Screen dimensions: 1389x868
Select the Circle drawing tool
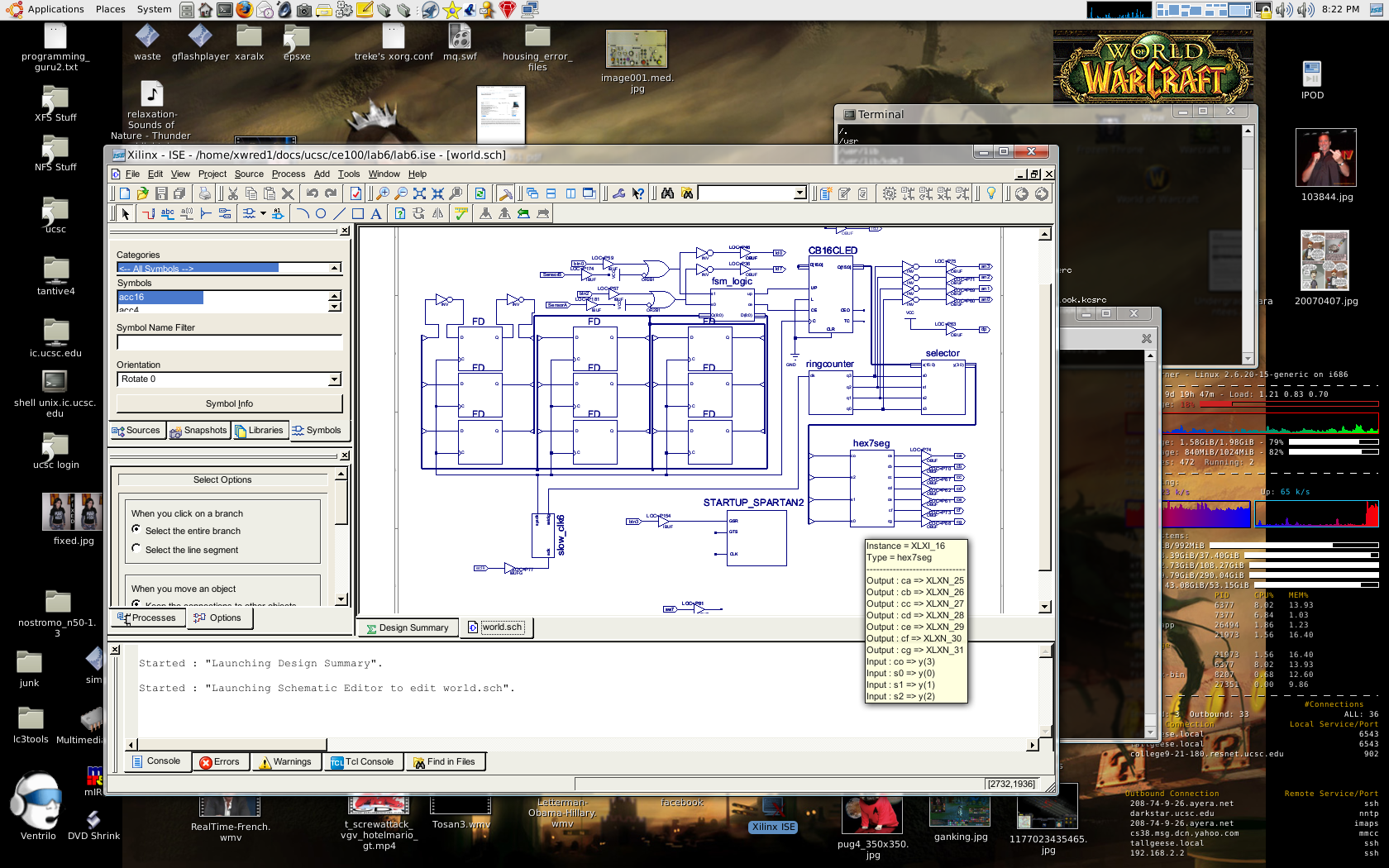pos(321,213)
